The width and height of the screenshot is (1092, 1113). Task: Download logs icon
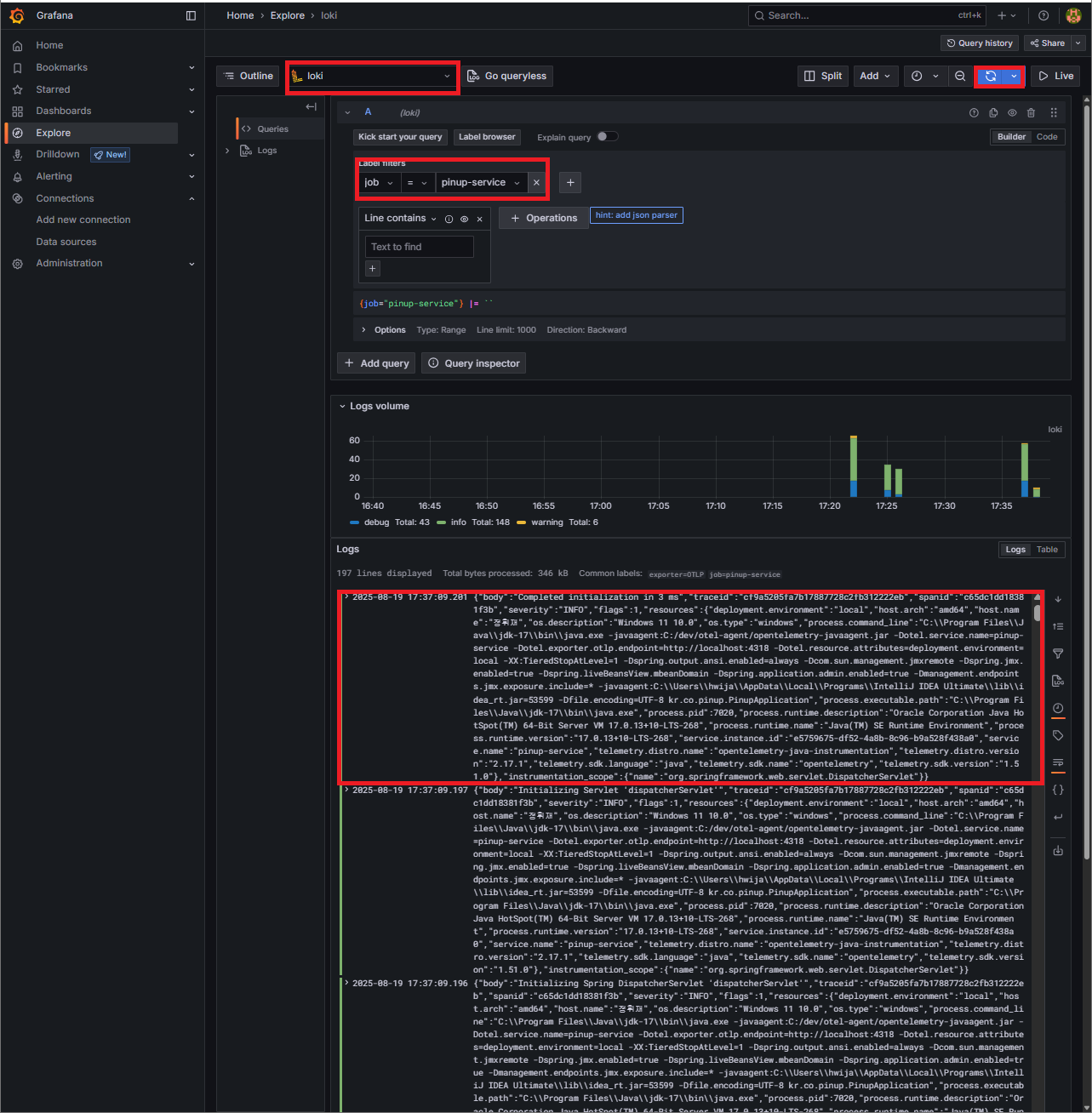click(1058, 850)
